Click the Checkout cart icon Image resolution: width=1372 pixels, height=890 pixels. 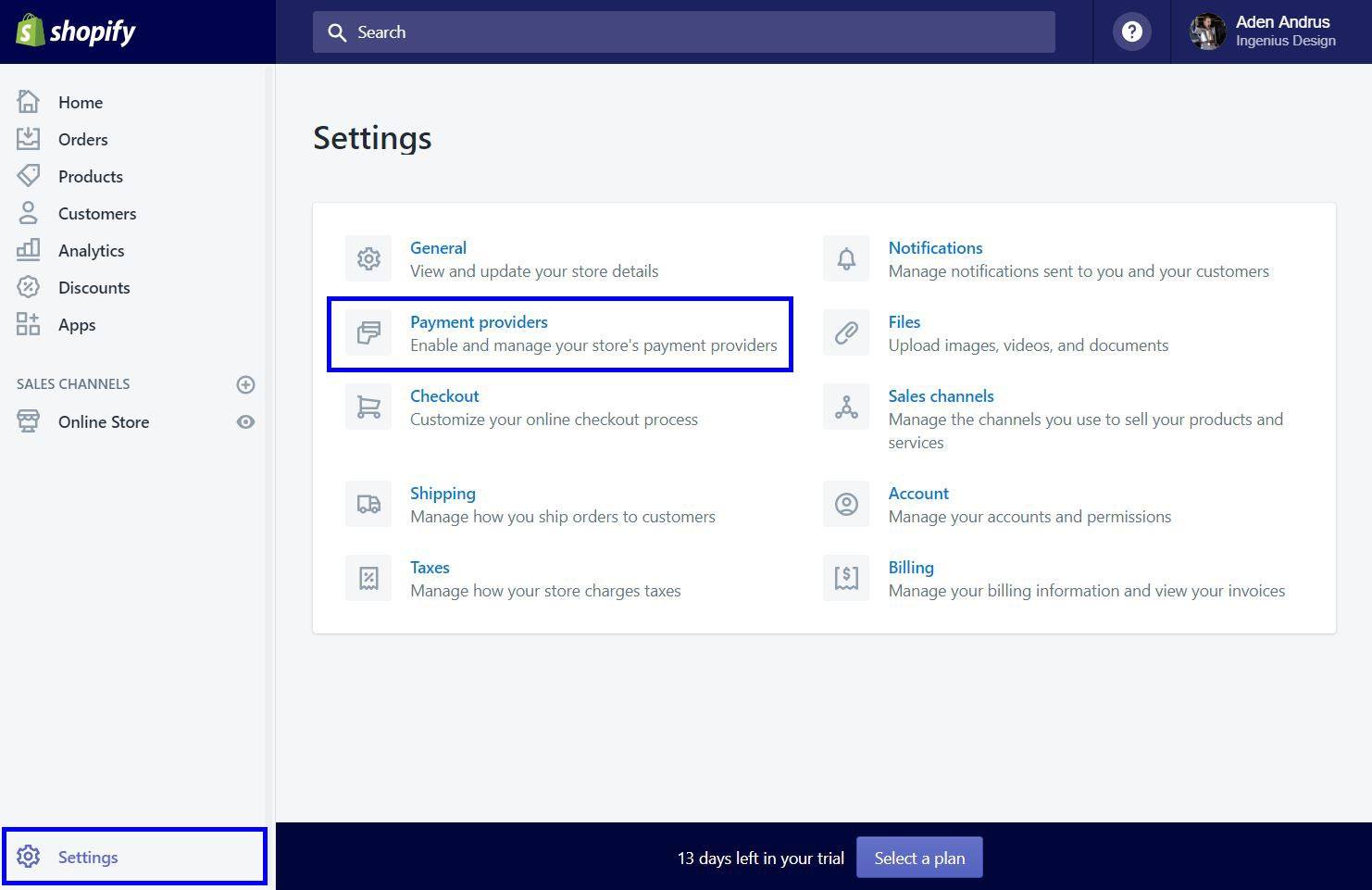368,407
